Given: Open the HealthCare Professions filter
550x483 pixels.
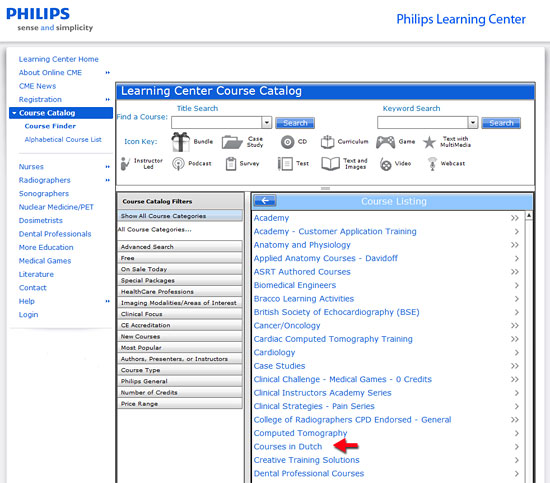Looking at the screenshot, I should [180, 291].
